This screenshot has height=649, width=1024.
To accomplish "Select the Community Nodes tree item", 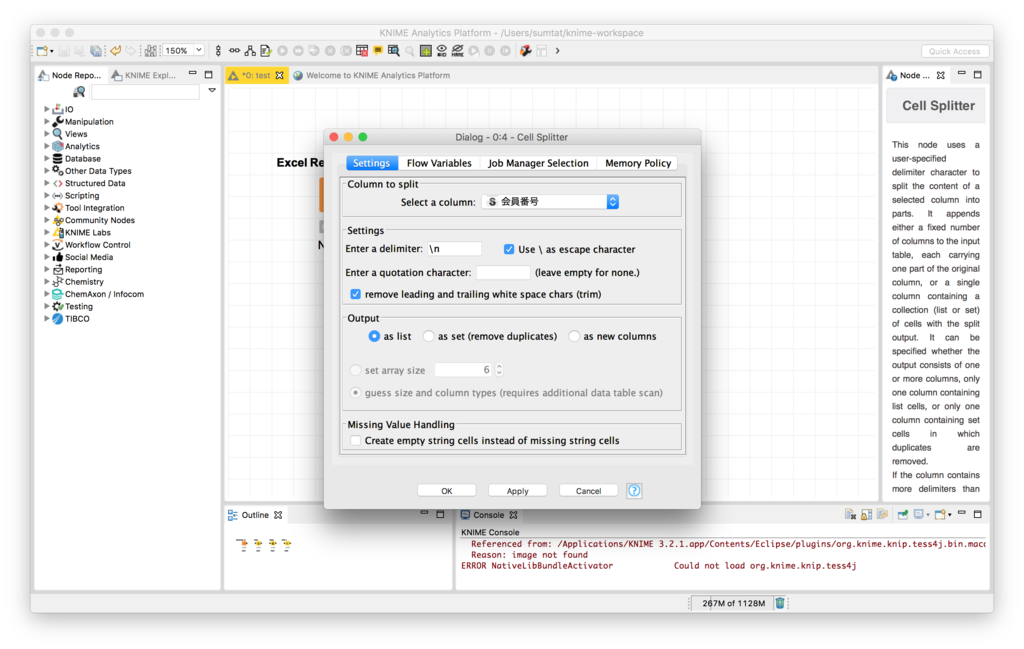I will coord(99,221).
